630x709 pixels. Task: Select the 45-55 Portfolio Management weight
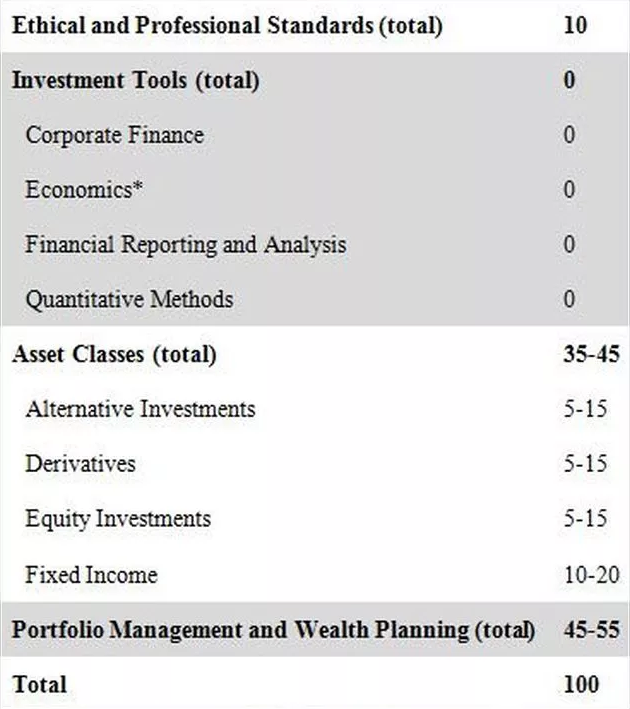[591, 630]
